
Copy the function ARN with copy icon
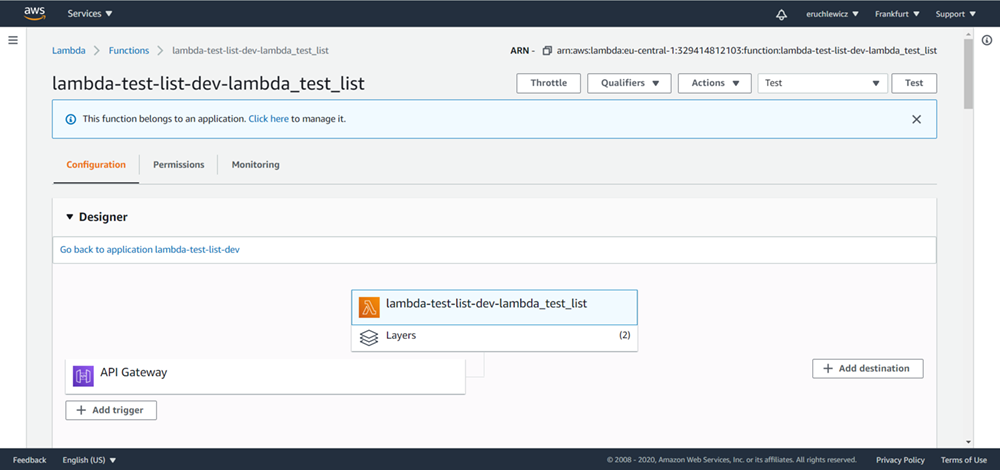point(547,50)
